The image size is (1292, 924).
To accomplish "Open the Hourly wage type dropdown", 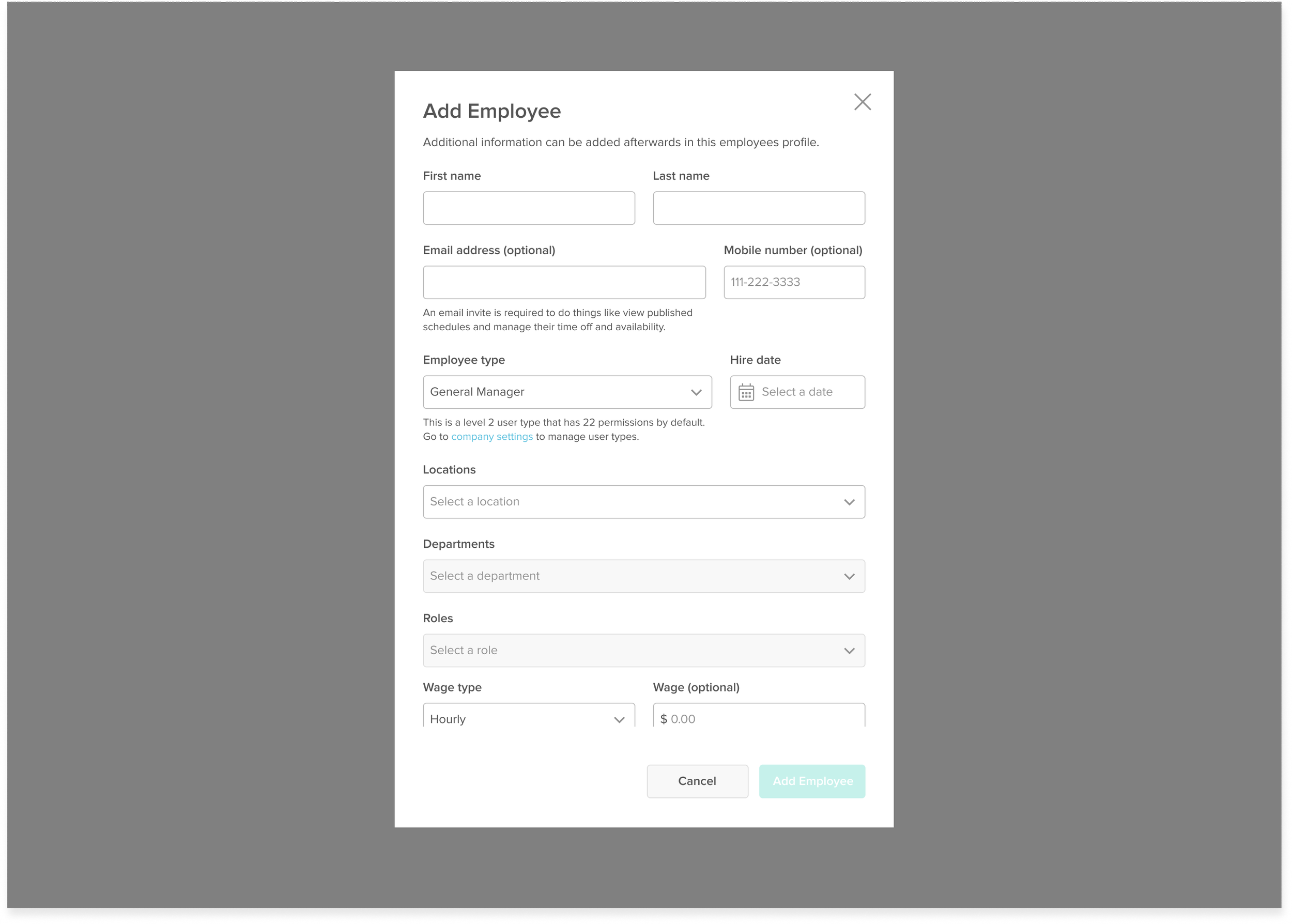I will tap(512, 718).
